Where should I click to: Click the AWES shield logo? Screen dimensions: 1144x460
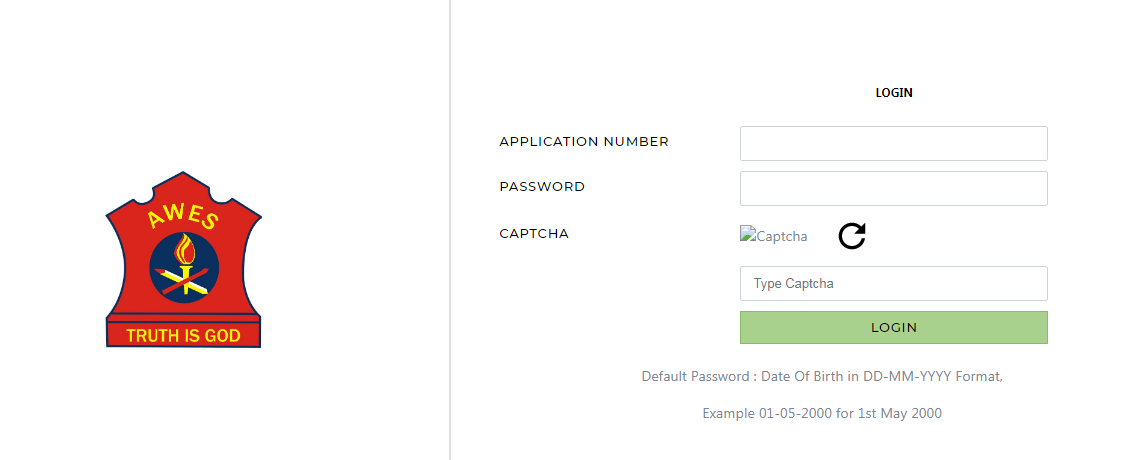click(184, 260)
